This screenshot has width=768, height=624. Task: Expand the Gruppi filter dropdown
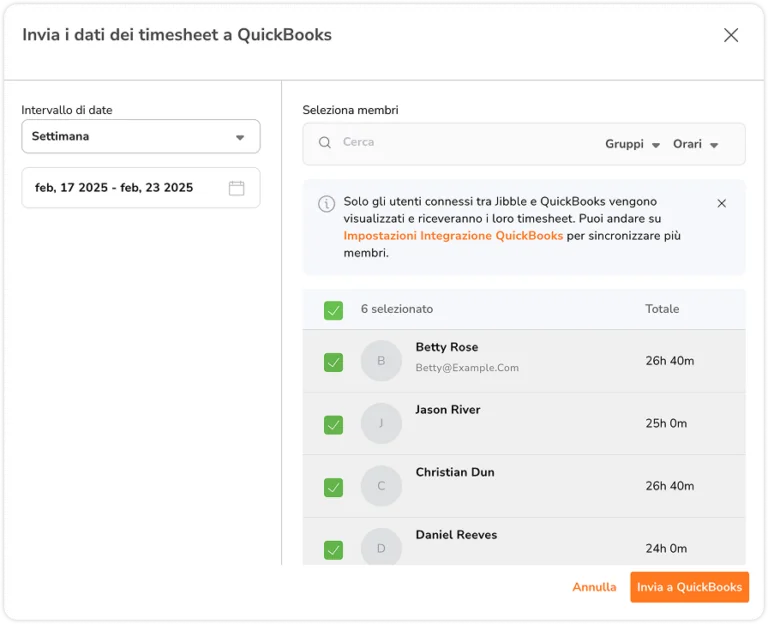tap(632, 144)
